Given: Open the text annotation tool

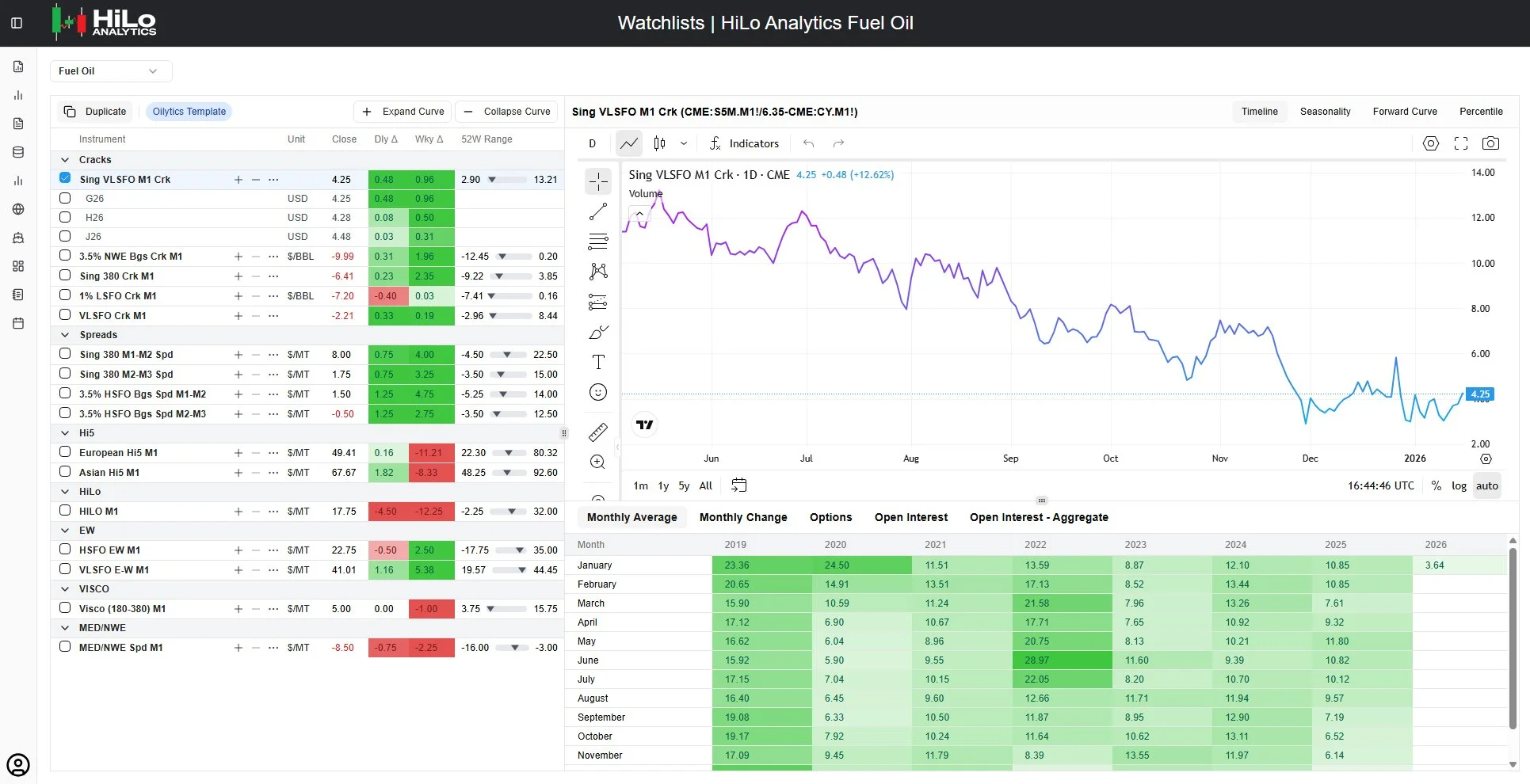Looking at the screenshot, I should pyautogui.click(x=598, y=362).
